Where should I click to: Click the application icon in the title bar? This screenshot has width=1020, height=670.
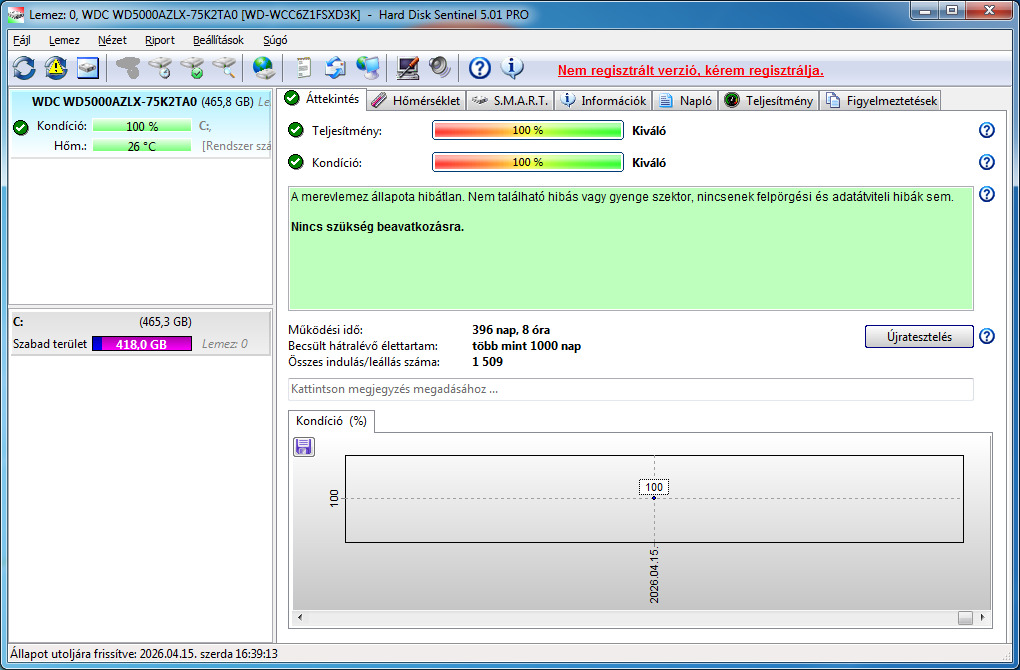coord(16,14)
